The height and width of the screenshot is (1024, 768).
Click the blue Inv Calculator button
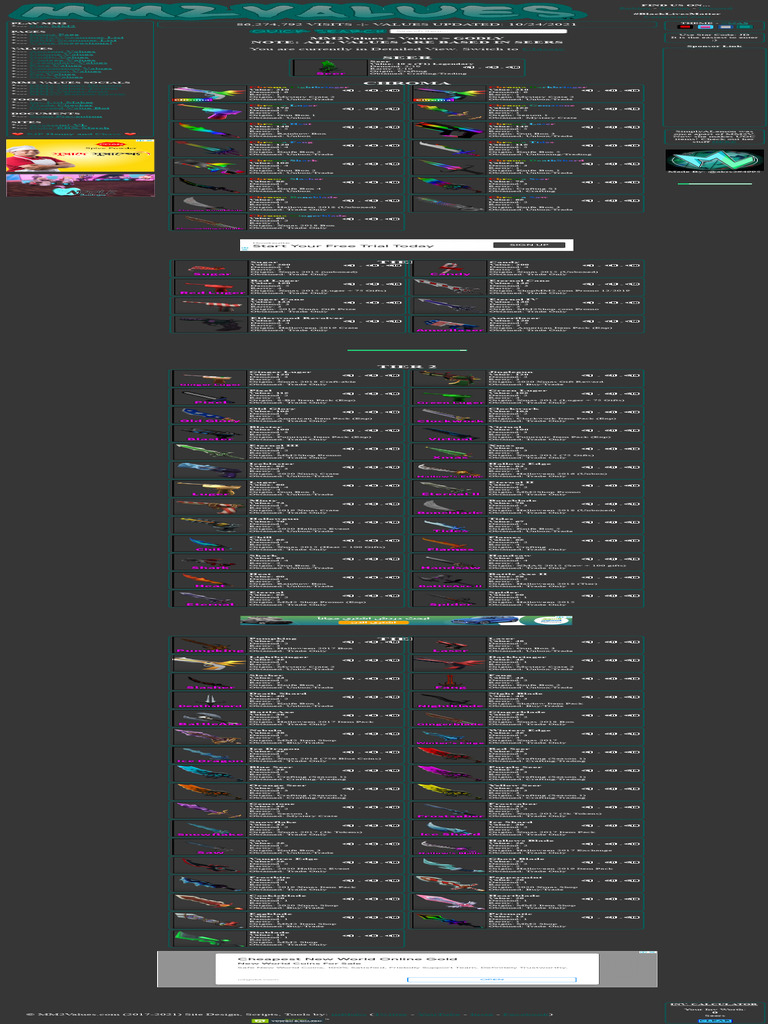[714, 1021]
